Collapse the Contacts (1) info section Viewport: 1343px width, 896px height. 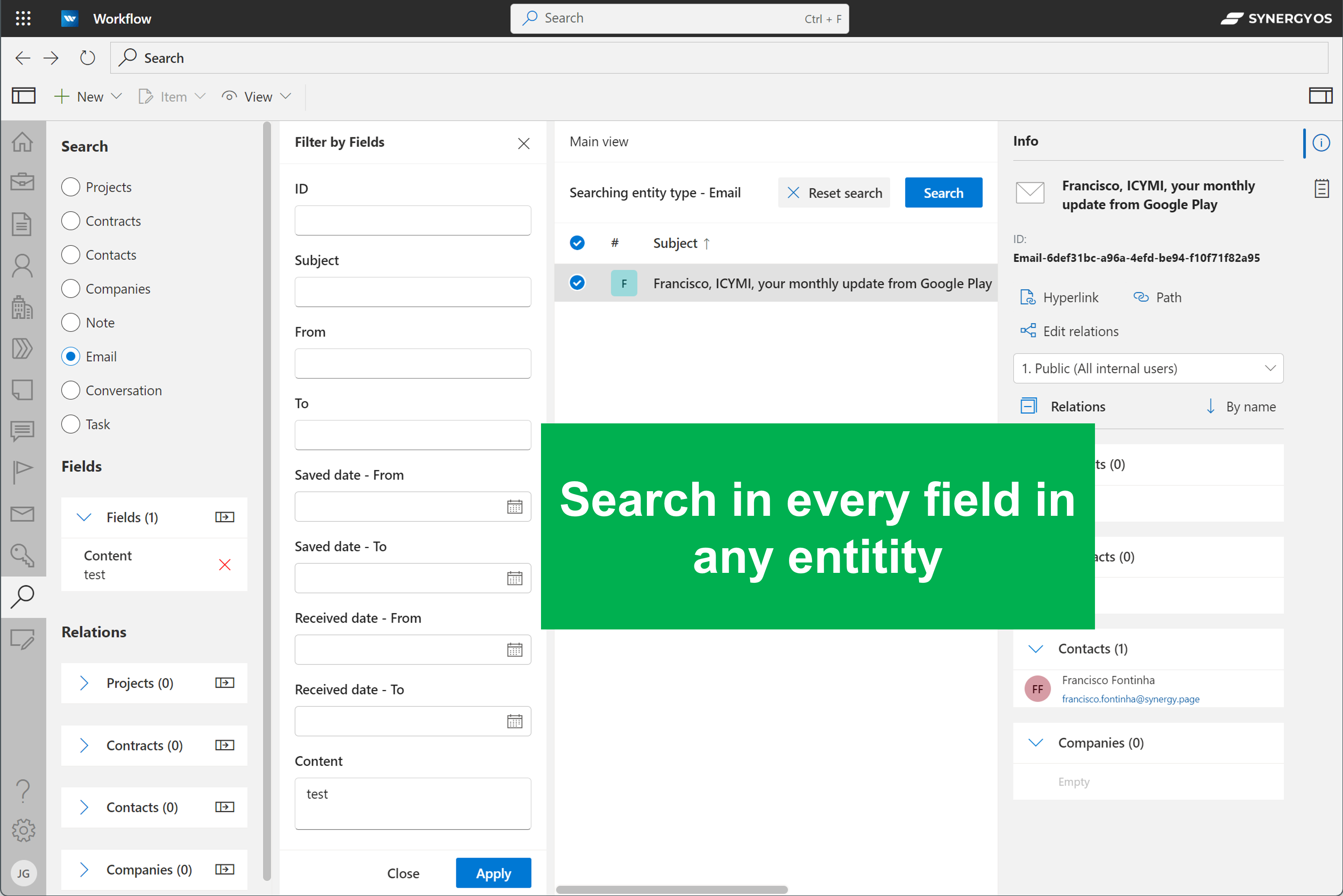tap(1035, 648)
